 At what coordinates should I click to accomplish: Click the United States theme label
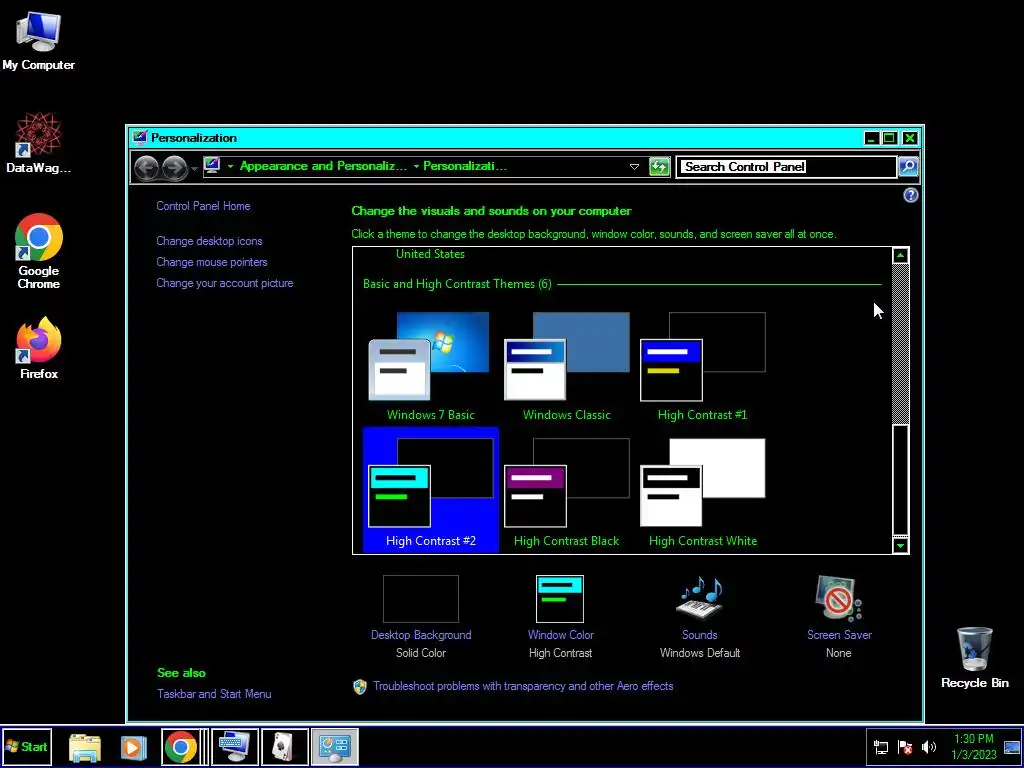[430, 254]
